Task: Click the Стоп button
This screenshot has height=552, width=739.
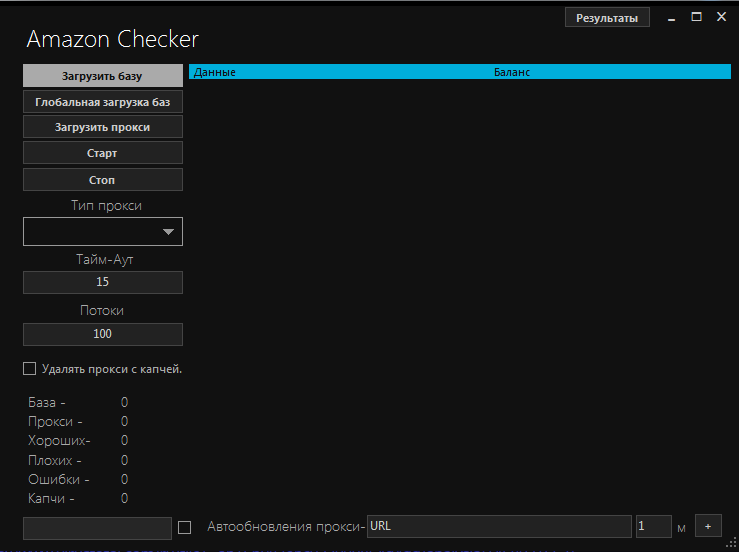Action: (x=103, y=180)
